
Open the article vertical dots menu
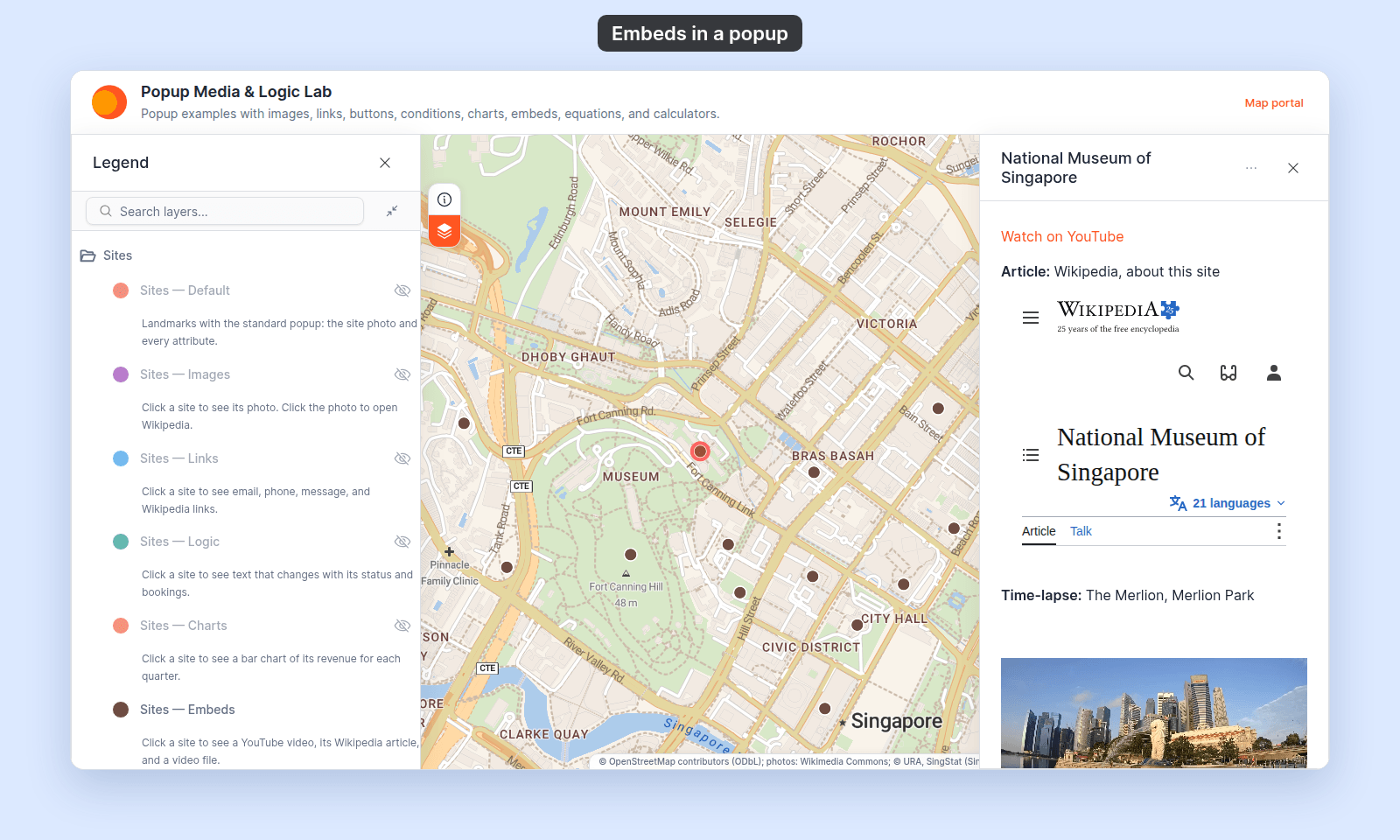[x=1279, y=531]
